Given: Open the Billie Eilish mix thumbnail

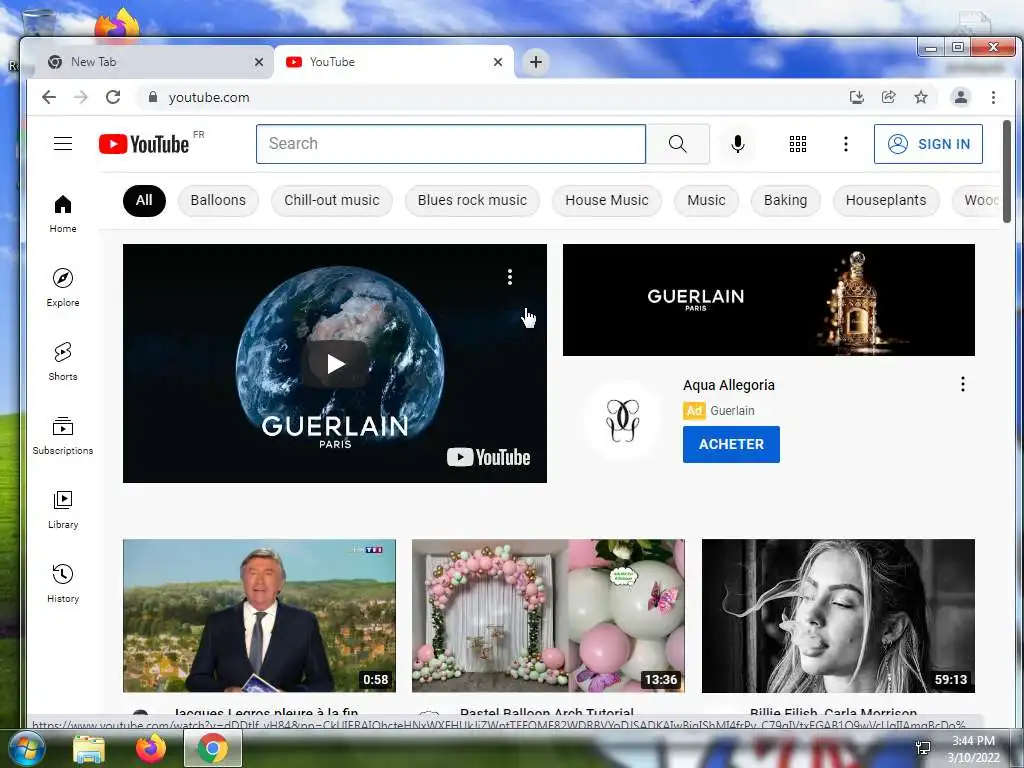Looking at the screenshot, I should (x=838, y=615).
